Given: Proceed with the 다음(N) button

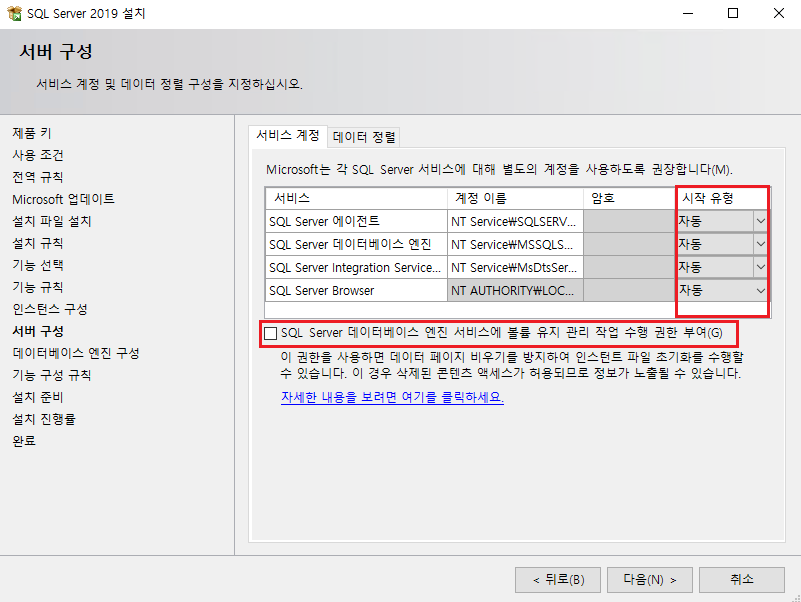Looking at the screenshot, I should tap(650, 580).
